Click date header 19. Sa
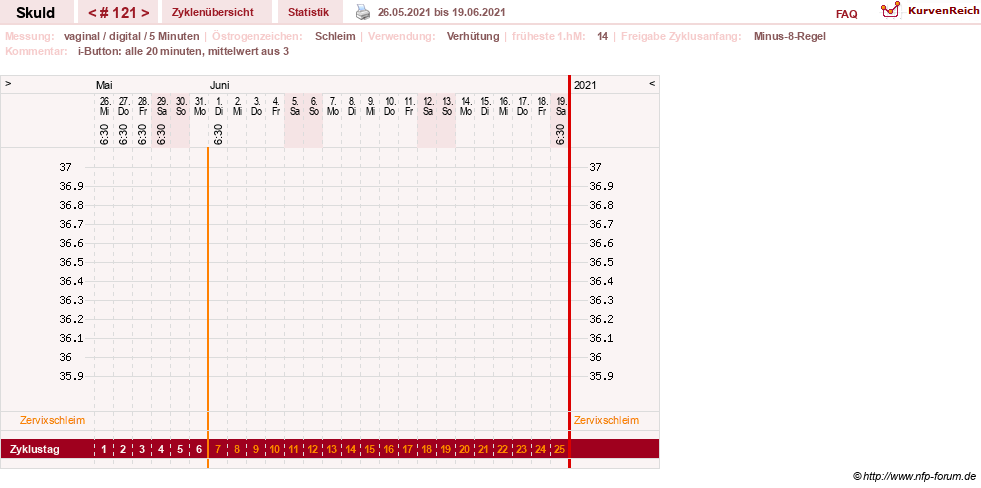Screen dimensions: 981x488 click(561, 106)
